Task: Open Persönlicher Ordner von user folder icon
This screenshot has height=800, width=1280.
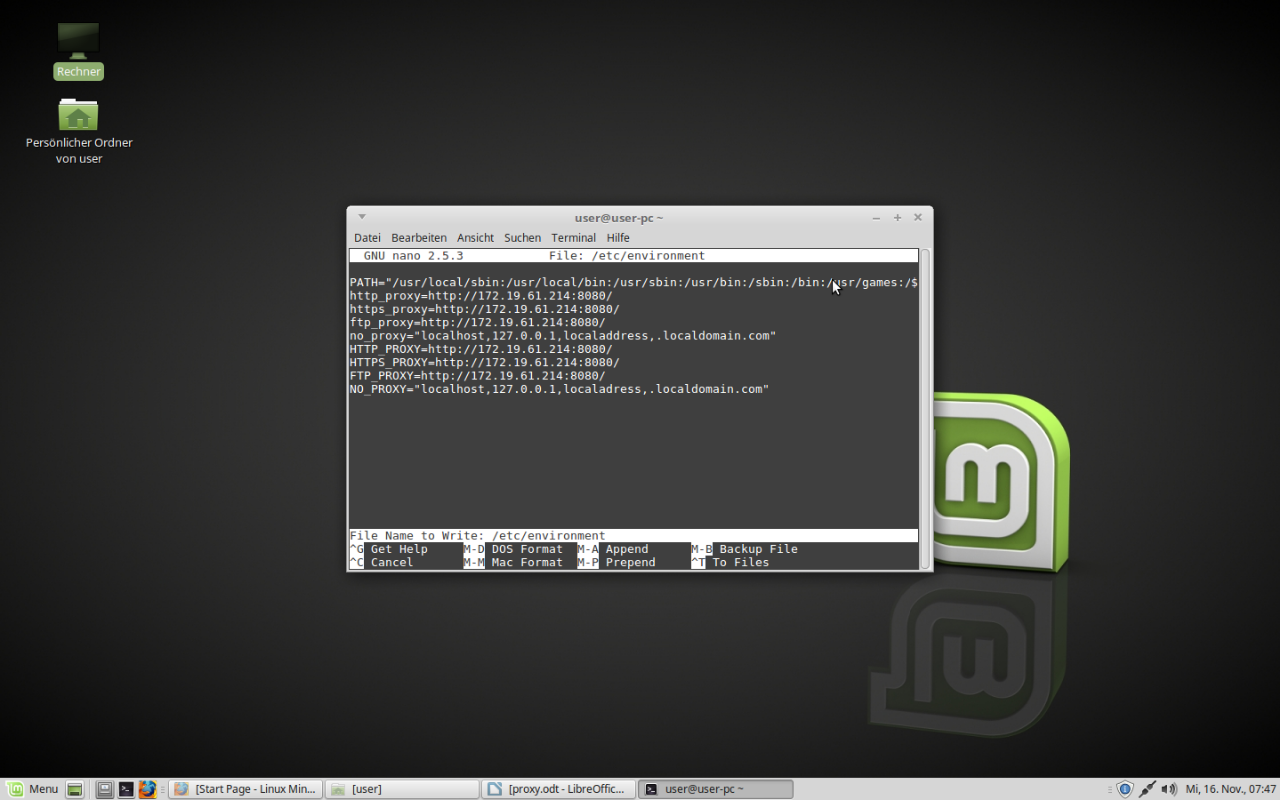Action: point(78,130)
